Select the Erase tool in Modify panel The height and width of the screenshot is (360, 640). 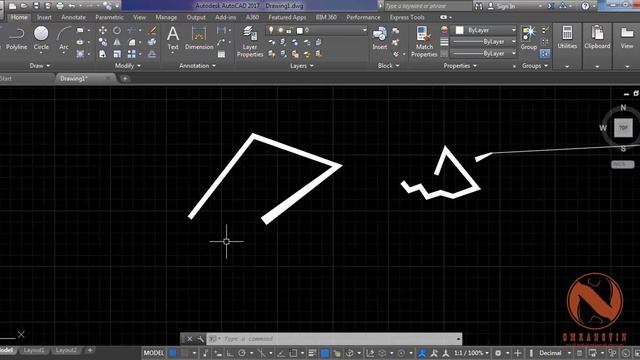[152, 30]
